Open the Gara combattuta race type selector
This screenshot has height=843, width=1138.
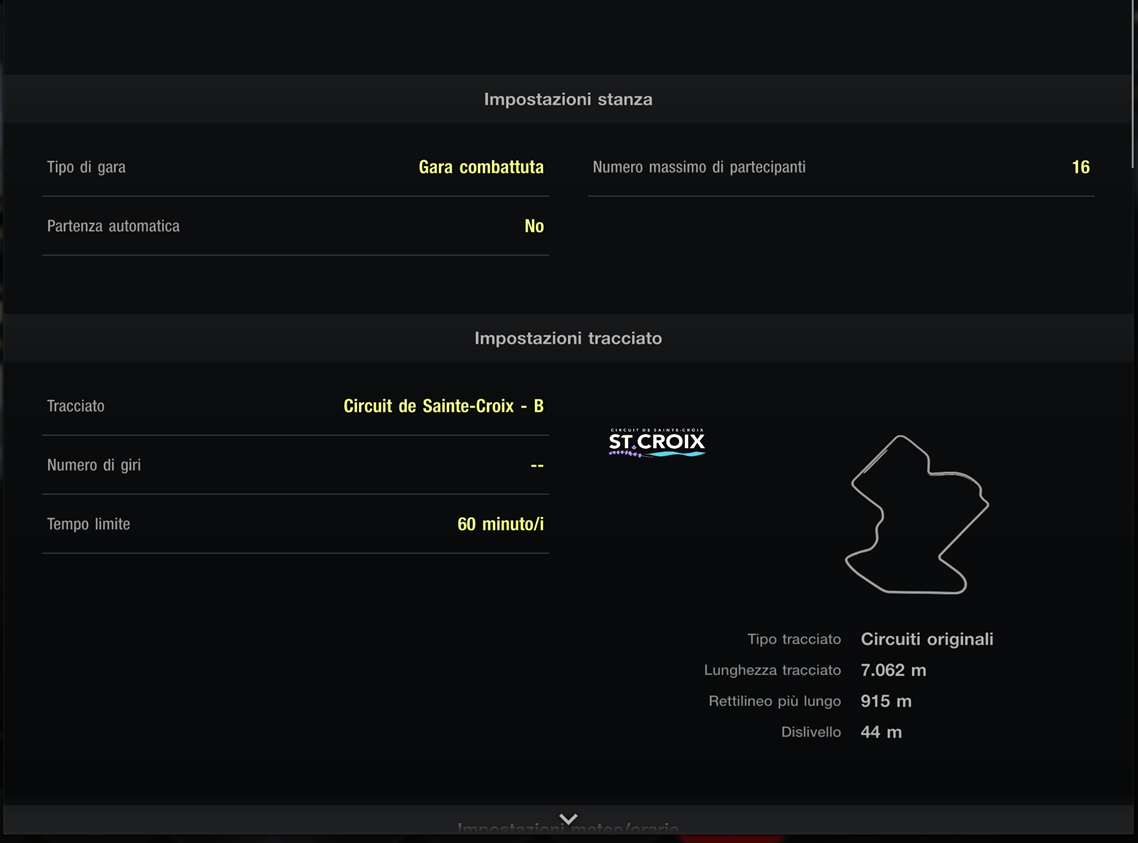pos(481,167)
